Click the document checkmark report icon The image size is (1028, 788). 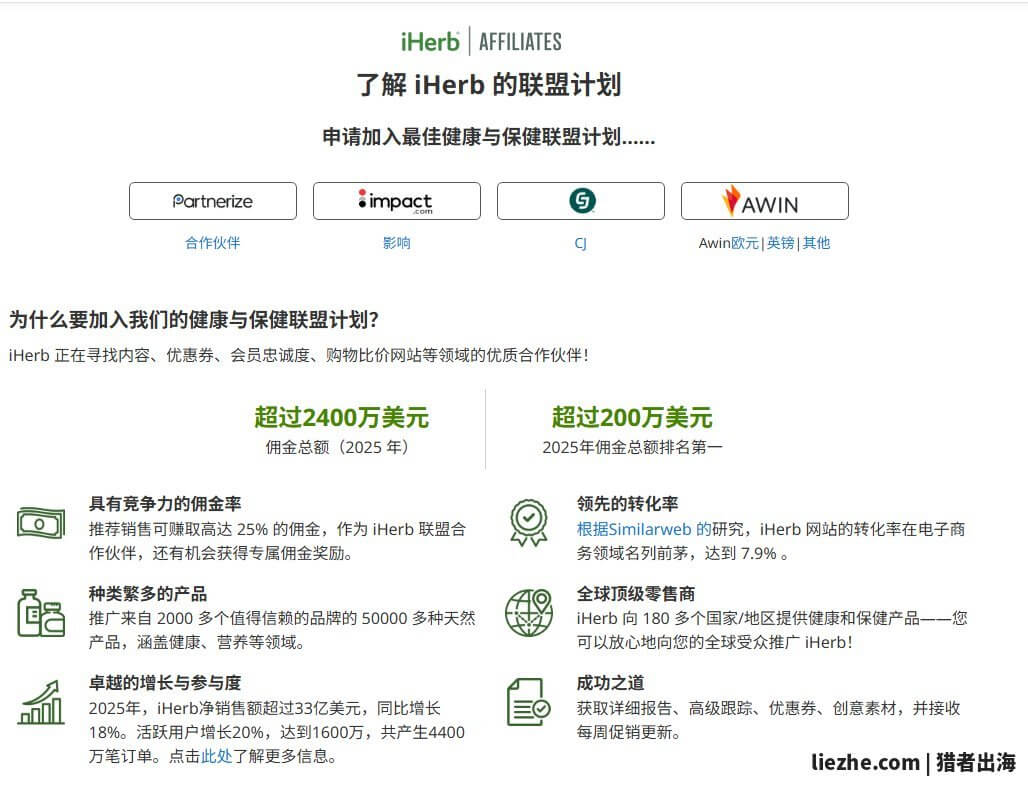click(529, 702)
